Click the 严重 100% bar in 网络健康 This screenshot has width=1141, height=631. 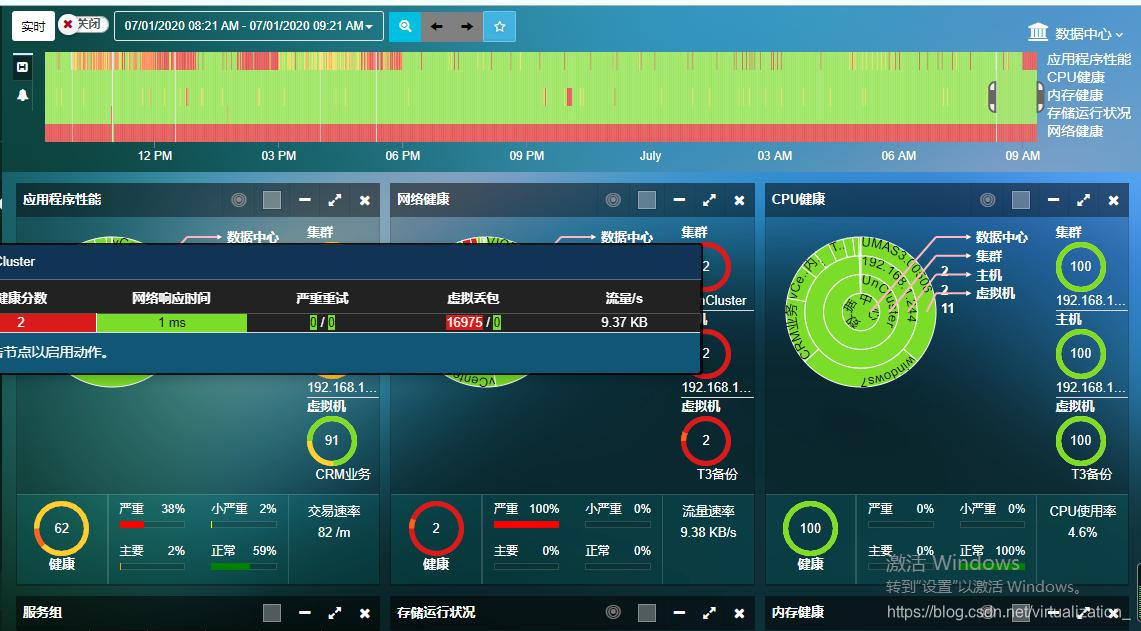pyautogui.click(x=526, y=524)
